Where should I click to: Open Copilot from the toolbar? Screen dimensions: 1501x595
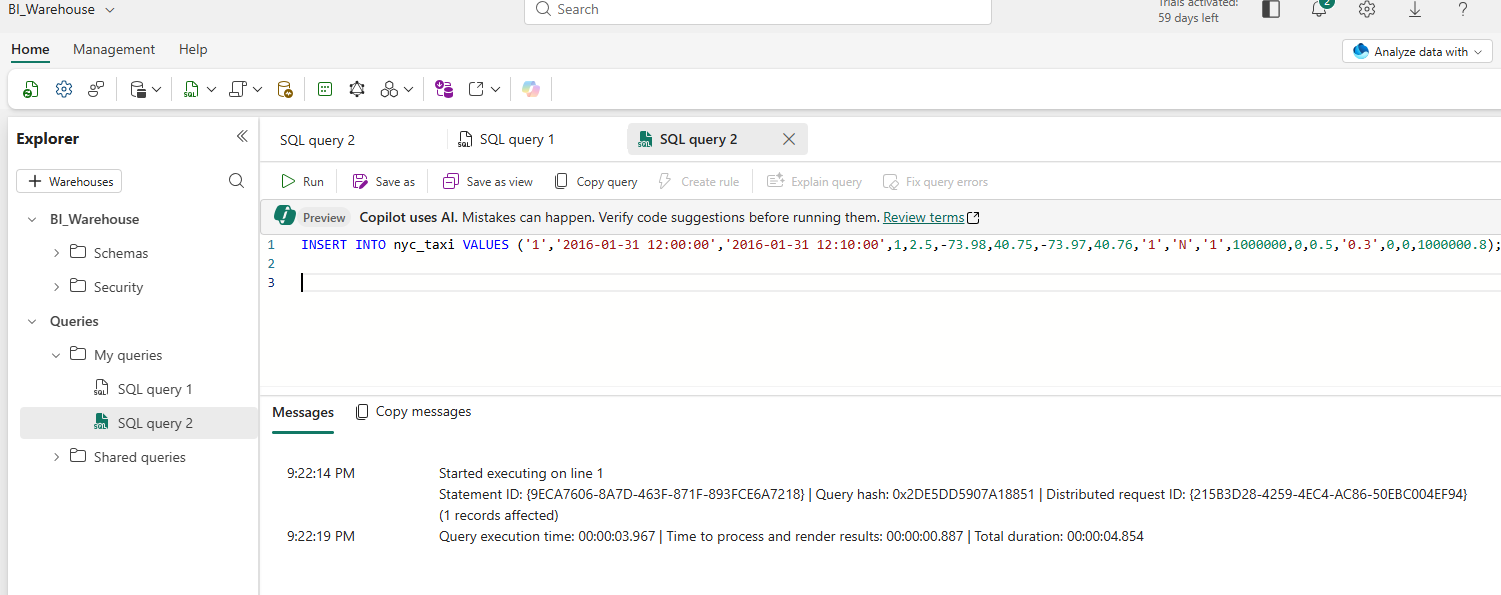tap(531, 89)
